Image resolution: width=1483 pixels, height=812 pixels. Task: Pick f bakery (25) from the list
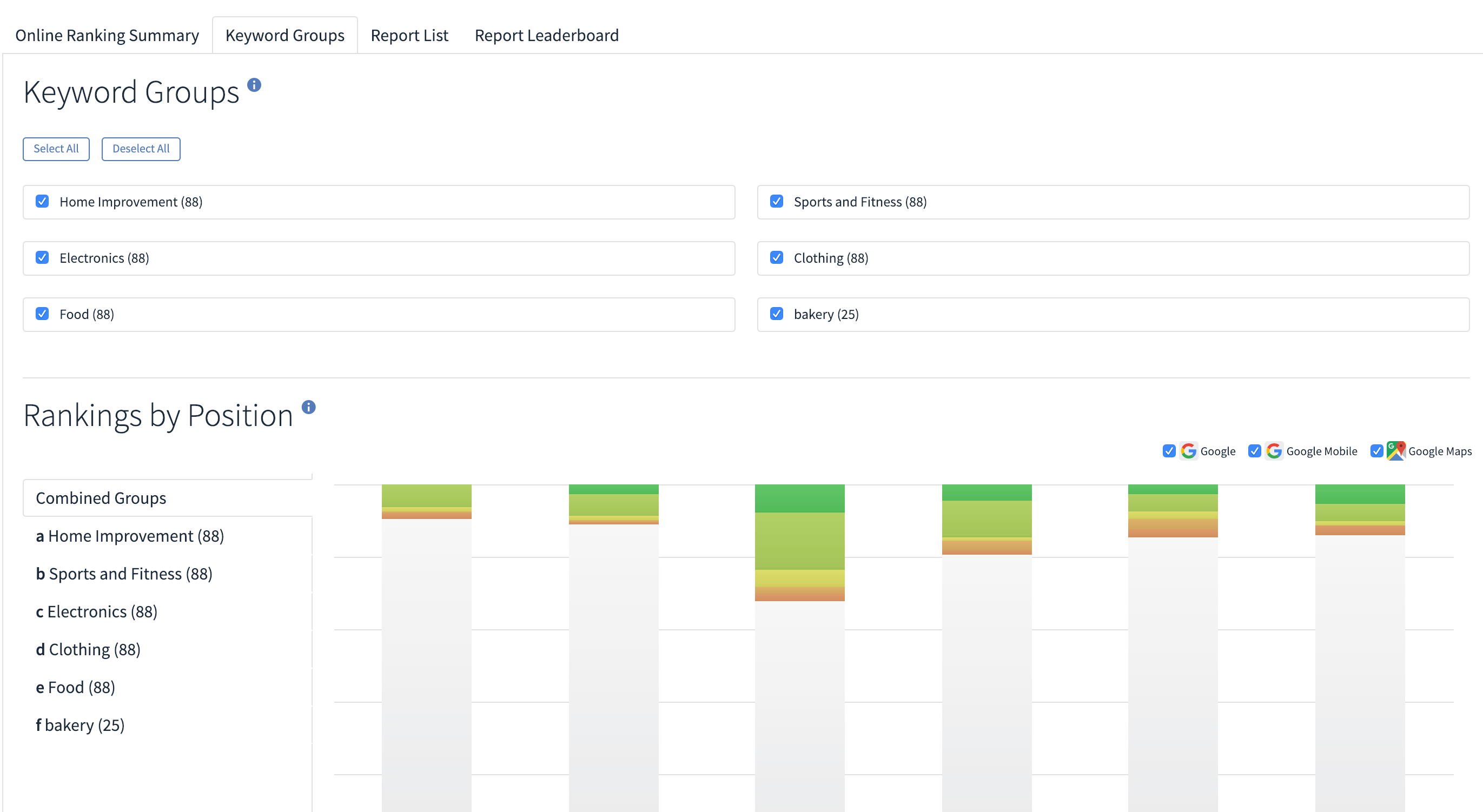tap(80, 724)
